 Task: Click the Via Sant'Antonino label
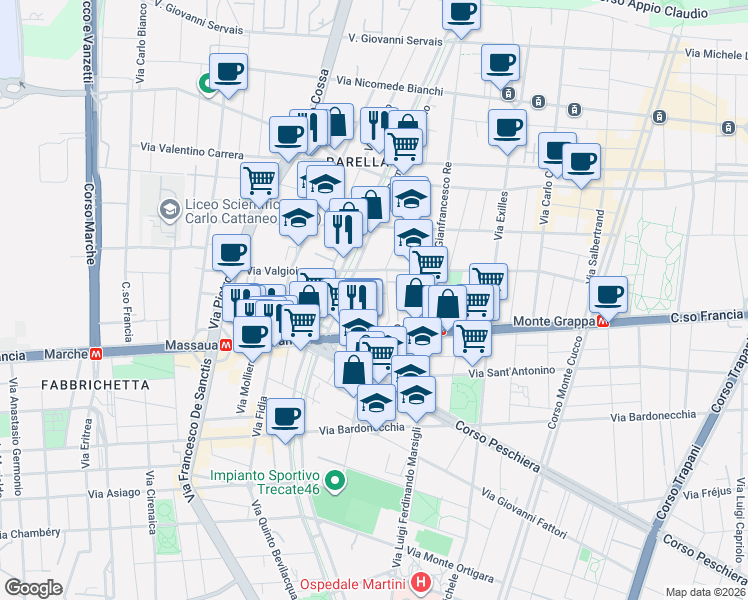[x=512, y=372]
